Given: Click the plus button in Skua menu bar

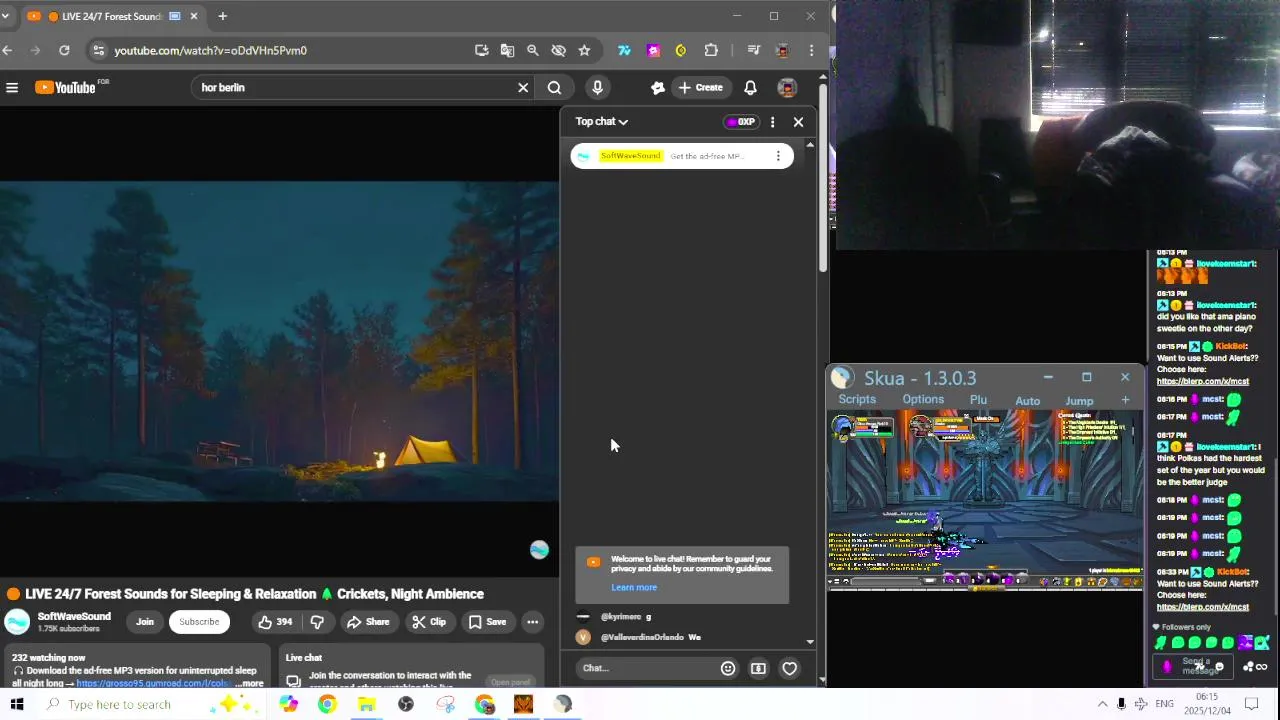Looking at the screenshot, I should (x=1125, y=400).
